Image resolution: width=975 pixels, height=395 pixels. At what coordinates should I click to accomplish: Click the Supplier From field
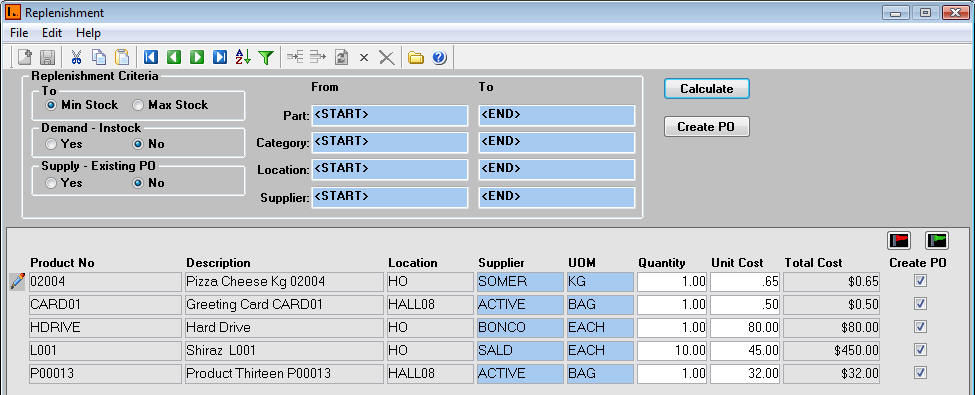click(390, 197)
